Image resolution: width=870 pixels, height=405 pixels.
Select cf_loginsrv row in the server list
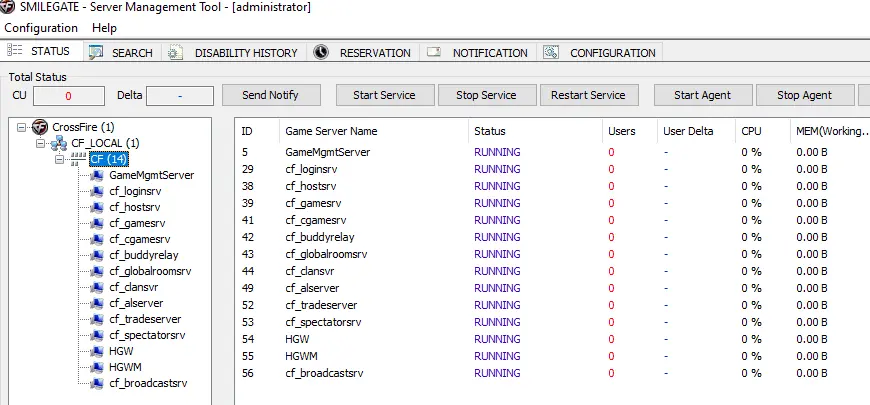(x=552, y=169)
